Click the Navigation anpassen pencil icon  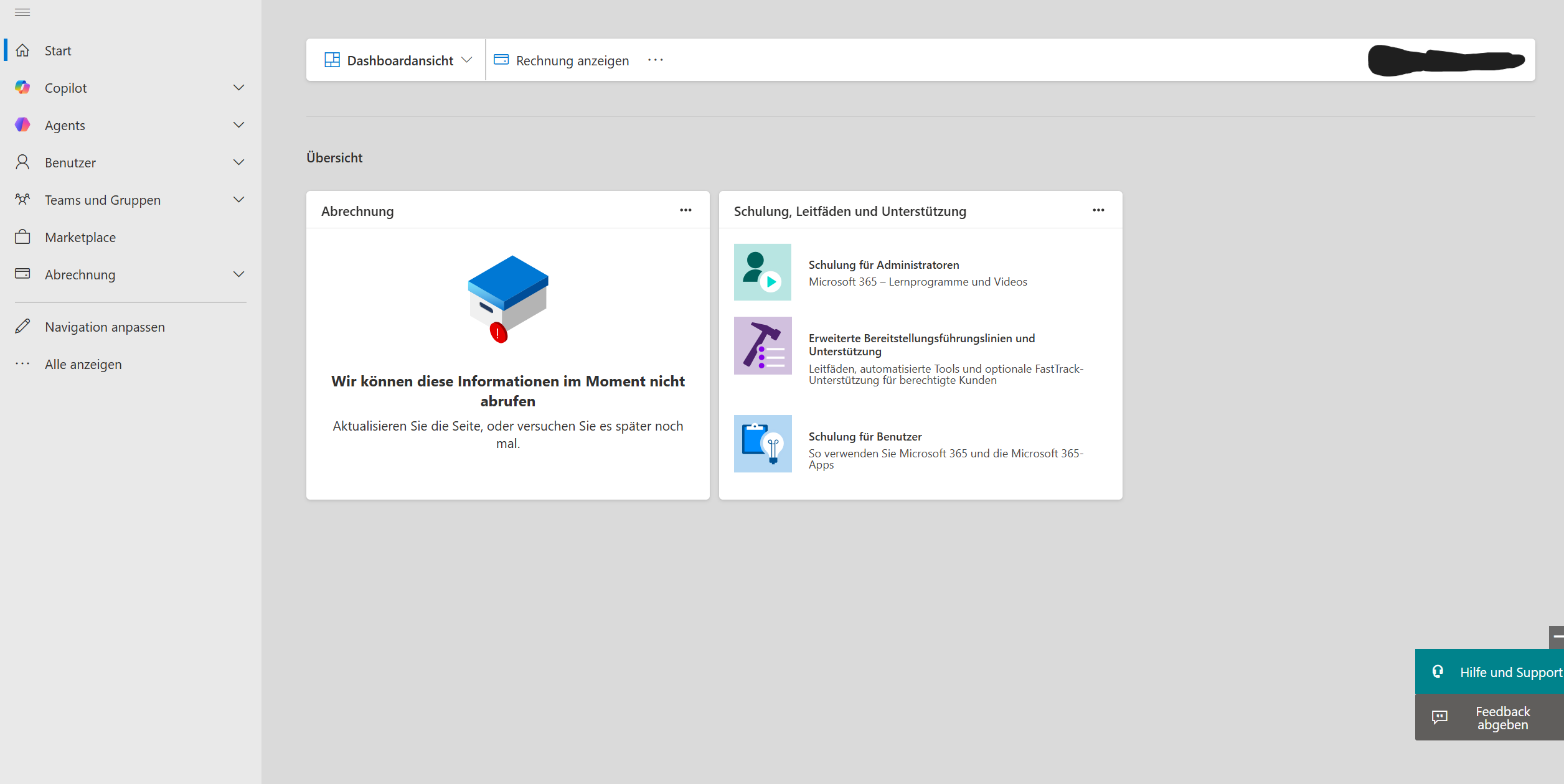point(22,327)
